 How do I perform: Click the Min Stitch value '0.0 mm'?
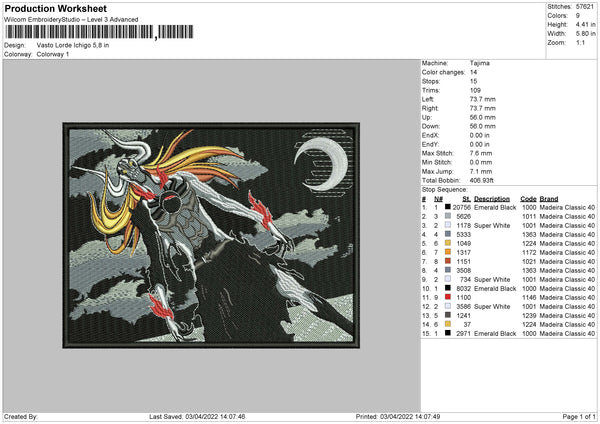(x=481, y=162)
